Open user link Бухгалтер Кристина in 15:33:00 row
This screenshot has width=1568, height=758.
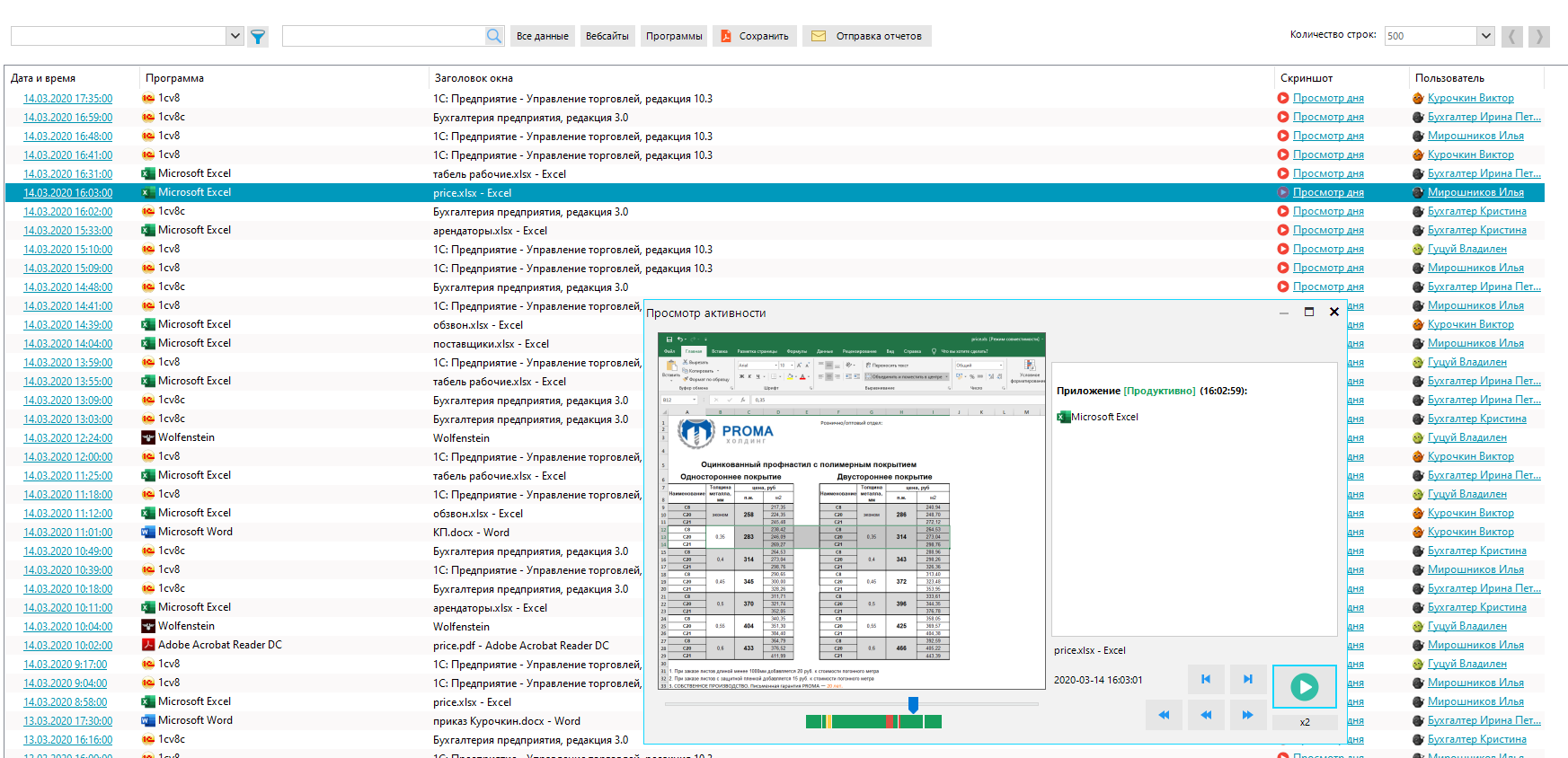click(x=1477, y=230)
